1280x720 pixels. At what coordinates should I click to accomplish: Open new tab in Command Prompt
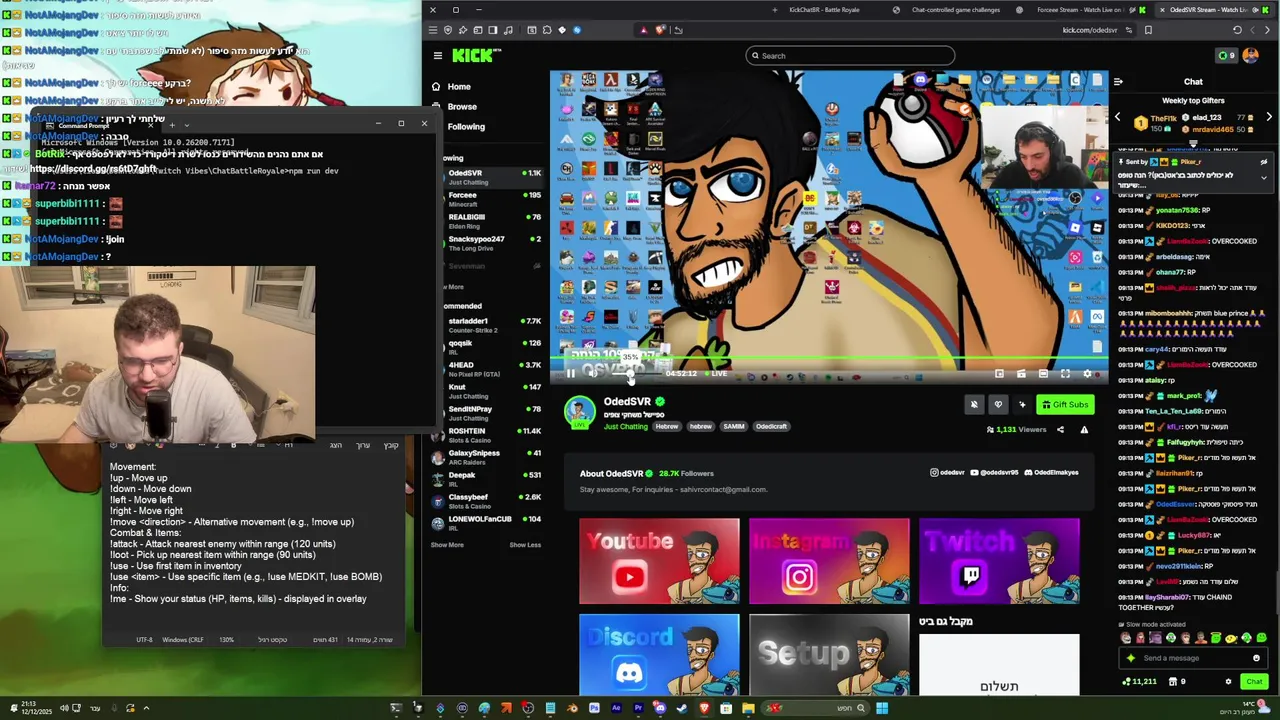point(172,125)
